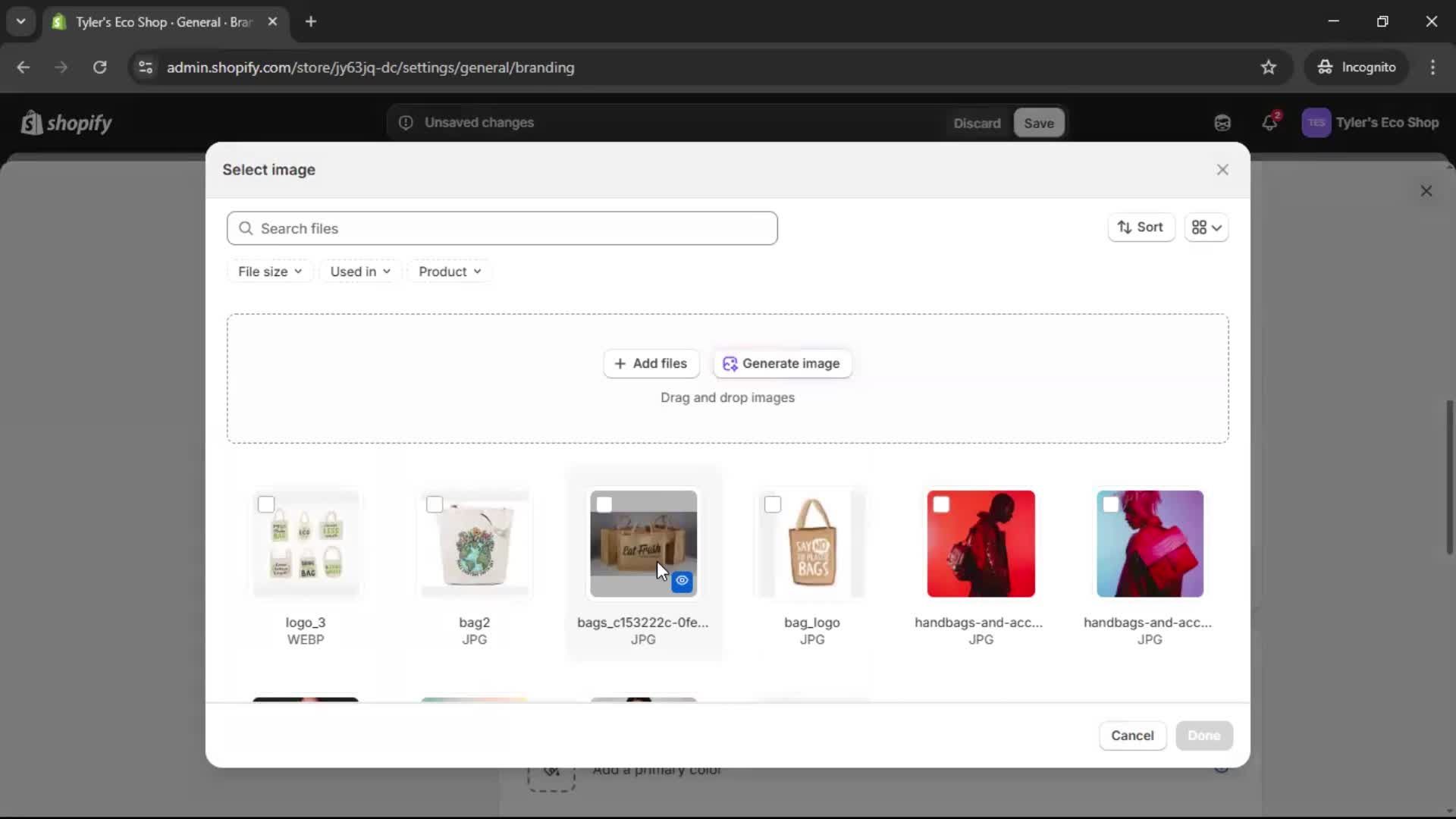Open the Sort files control

pos(1141,227)
